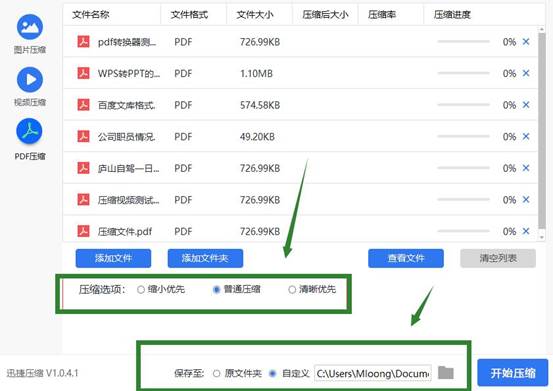This screenshot has height=391, width=553.
Task: Click the PDF icon beside WPS转PPT的
Action: click(84, 73)
